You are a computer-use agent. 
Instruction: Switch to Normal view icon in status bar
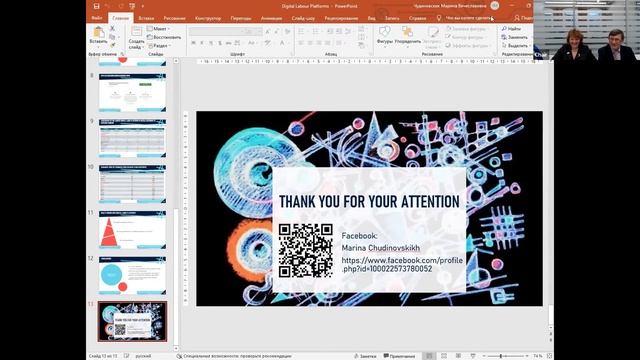click(429, 356)
